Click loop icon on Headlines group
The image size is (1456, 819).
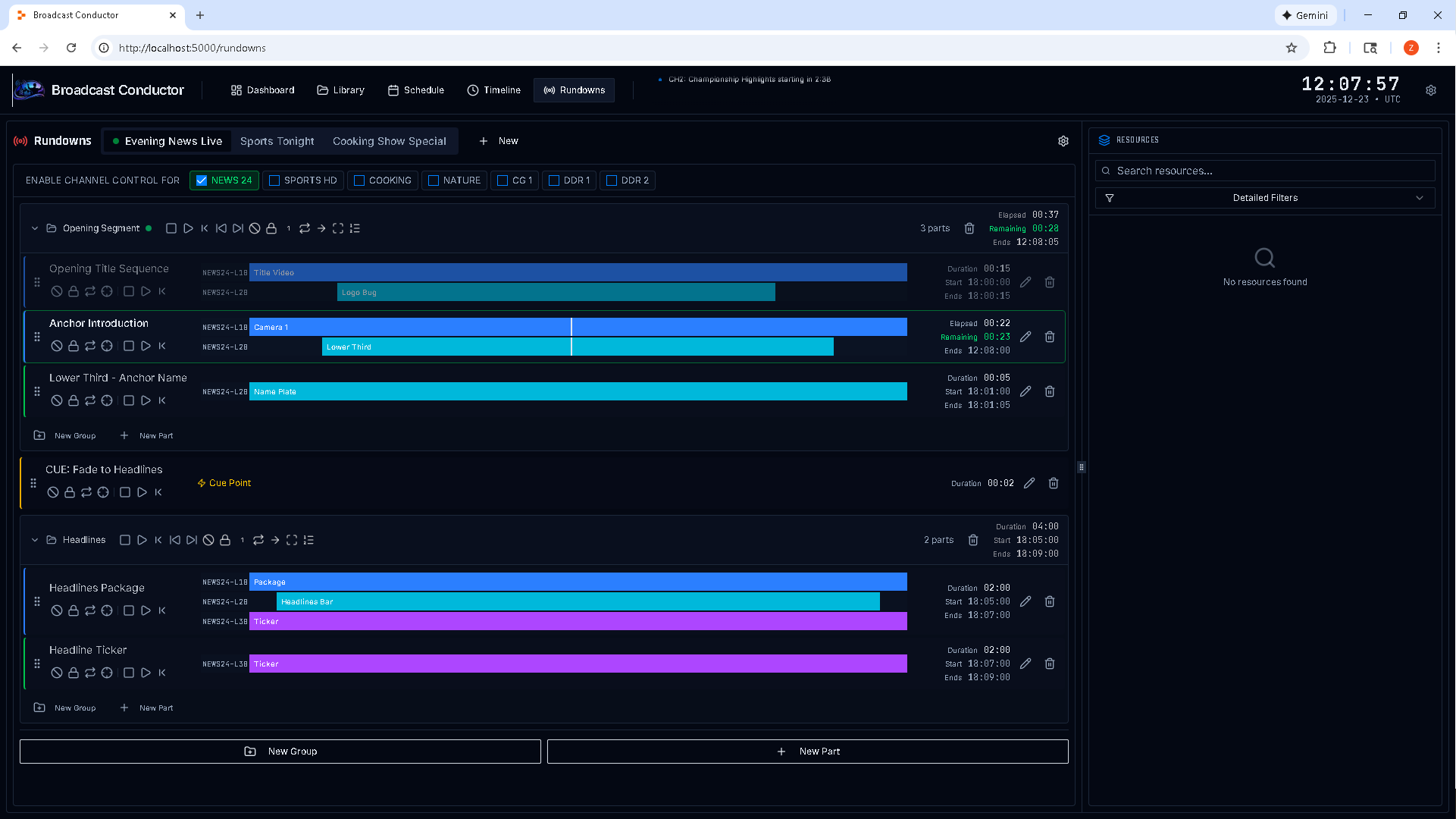click(x=258, y=540)
